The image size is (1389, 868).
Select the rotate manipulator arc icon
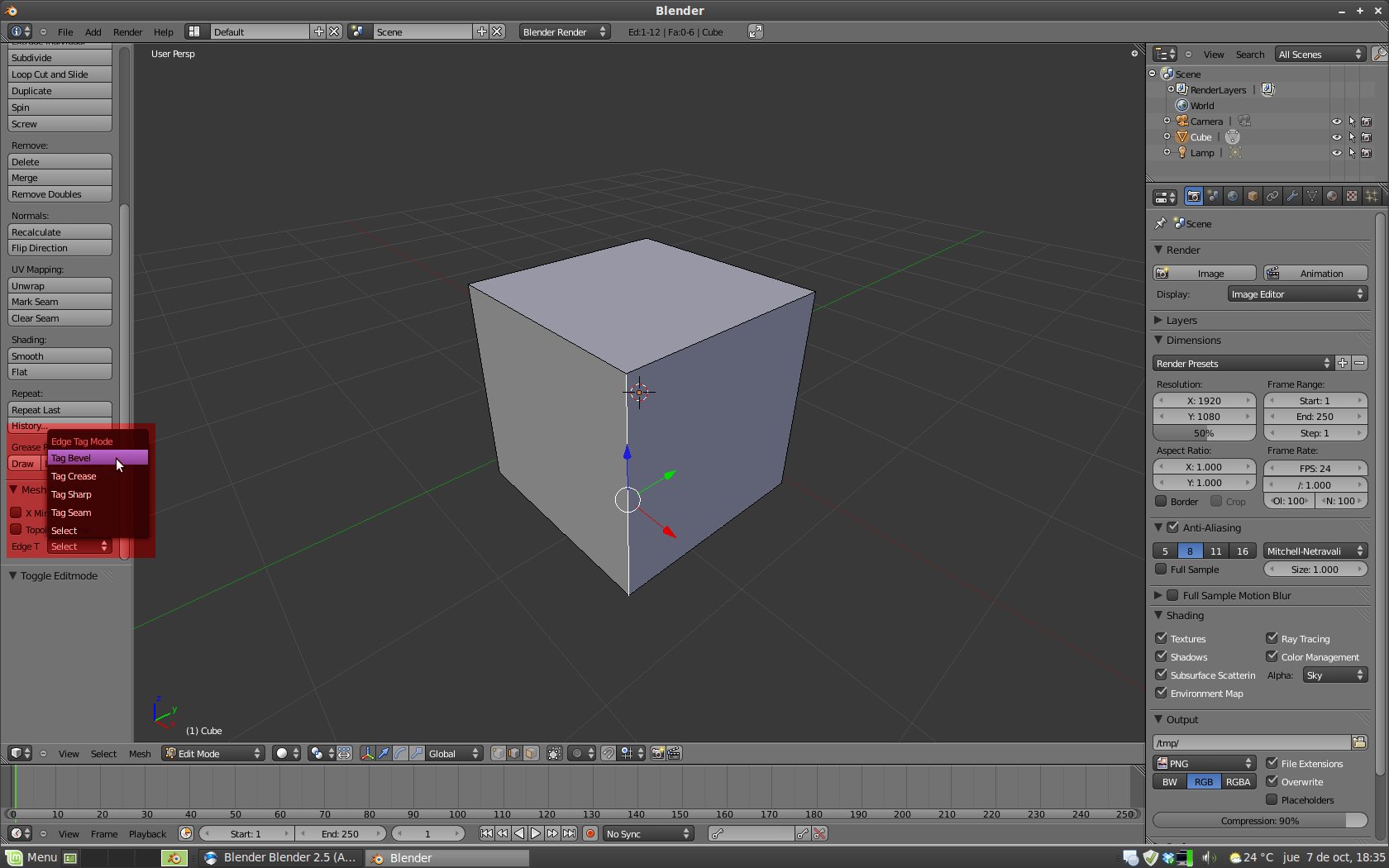point(400,753)
